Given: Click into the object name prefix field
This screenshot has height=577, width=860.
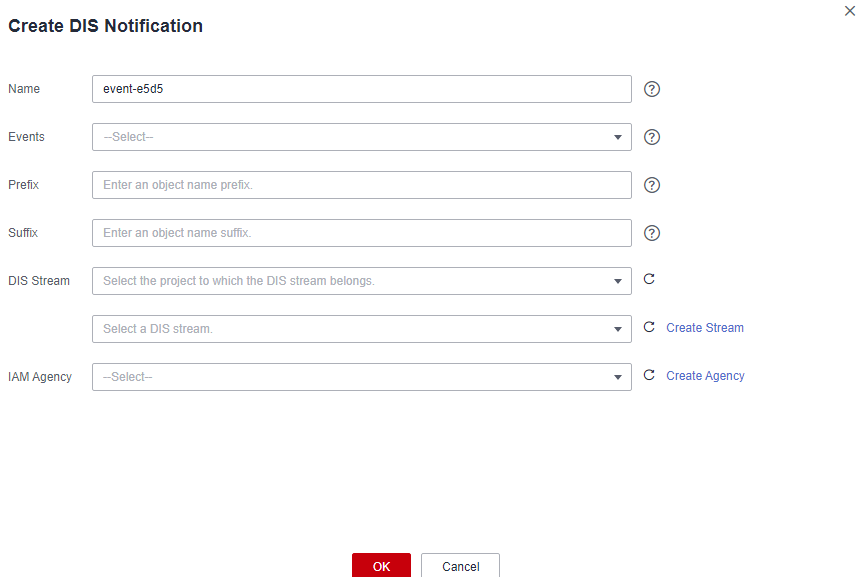Looking at the screenshot, I should pos(361,185).
